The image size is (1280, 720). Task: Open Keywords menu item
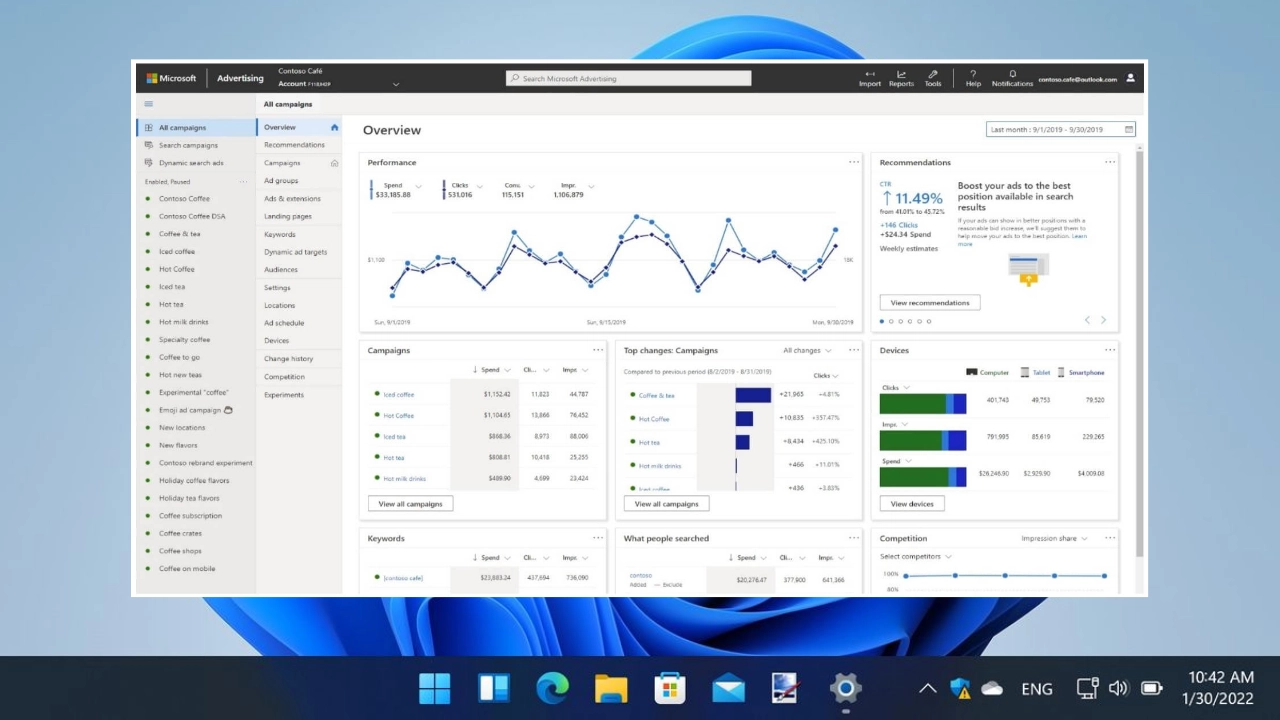tap(280, 234)
